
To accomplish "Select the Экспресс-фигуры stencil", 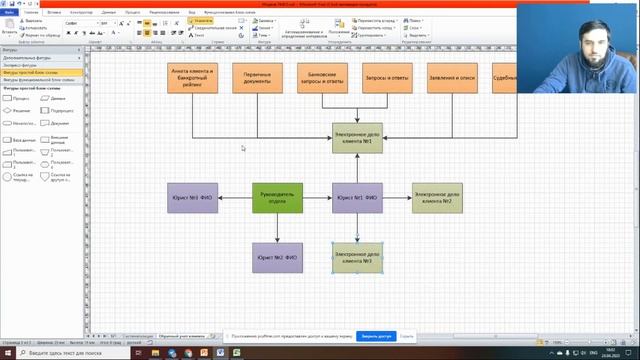I will (42, 65).
